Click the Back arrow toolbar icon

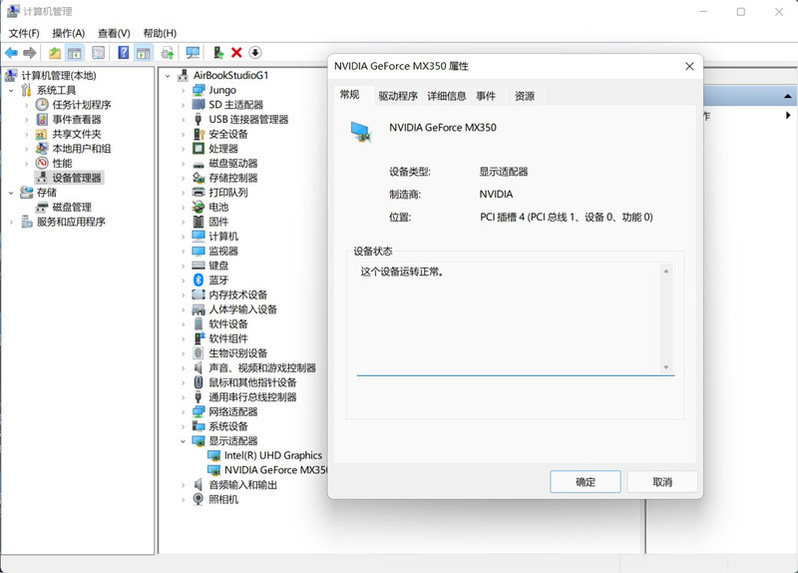pos(11,52)
